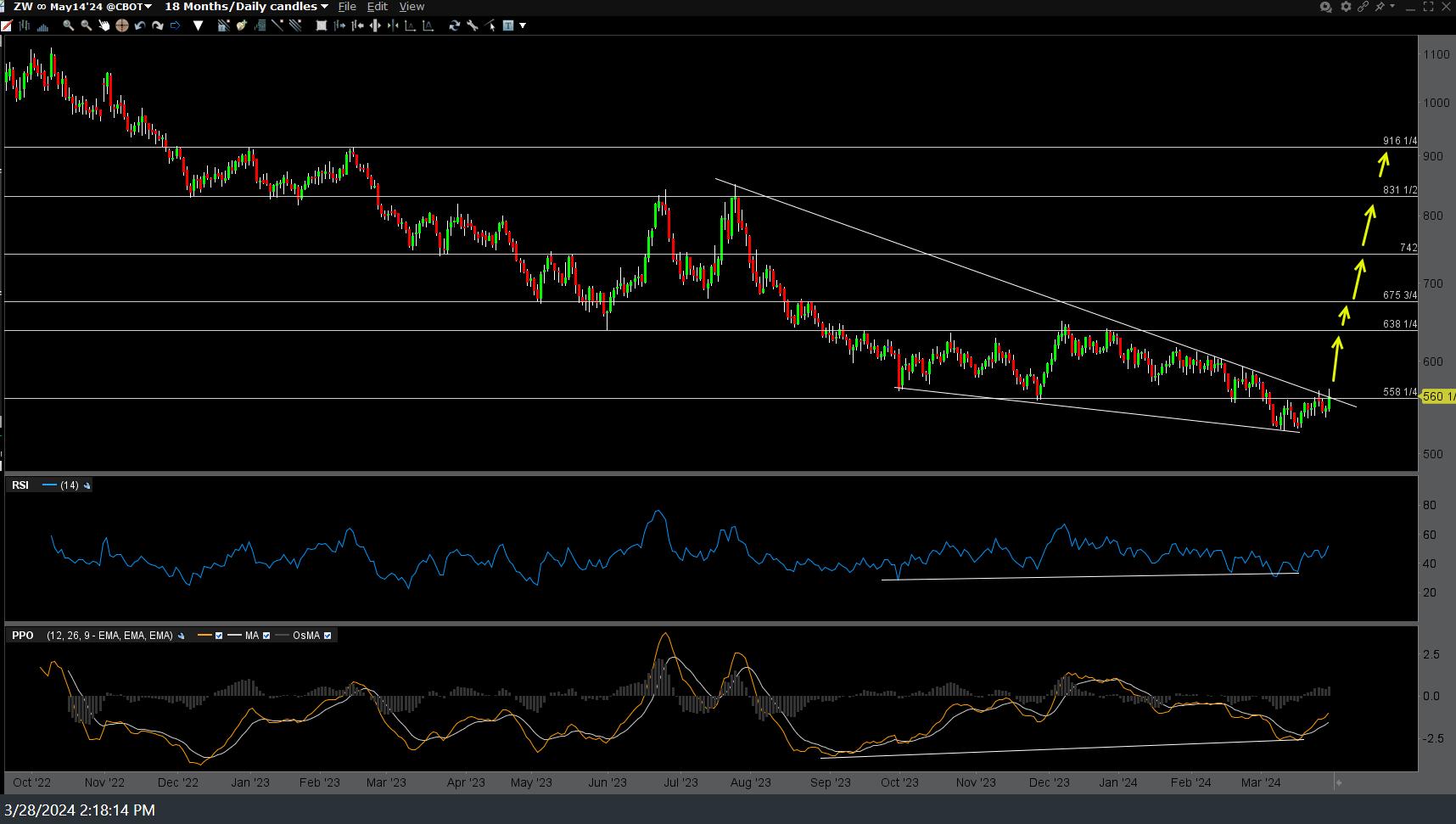Image resolution: width=1456 pixels, height=824 pixels.
Task: Activate the hand pan tool
Action: click(104, 25)
